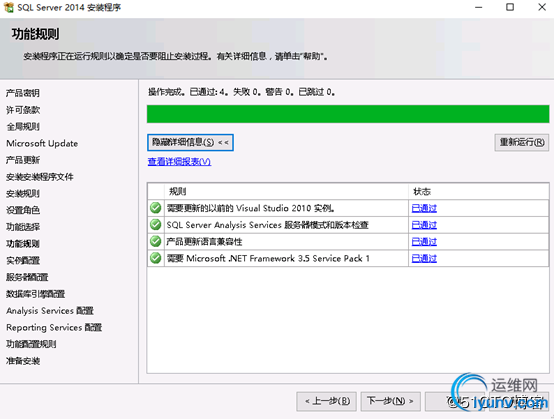Viewport: 554px width, 419px height.
Task: Click the SQL Server setup title bar icon
Action: point(8,7)
